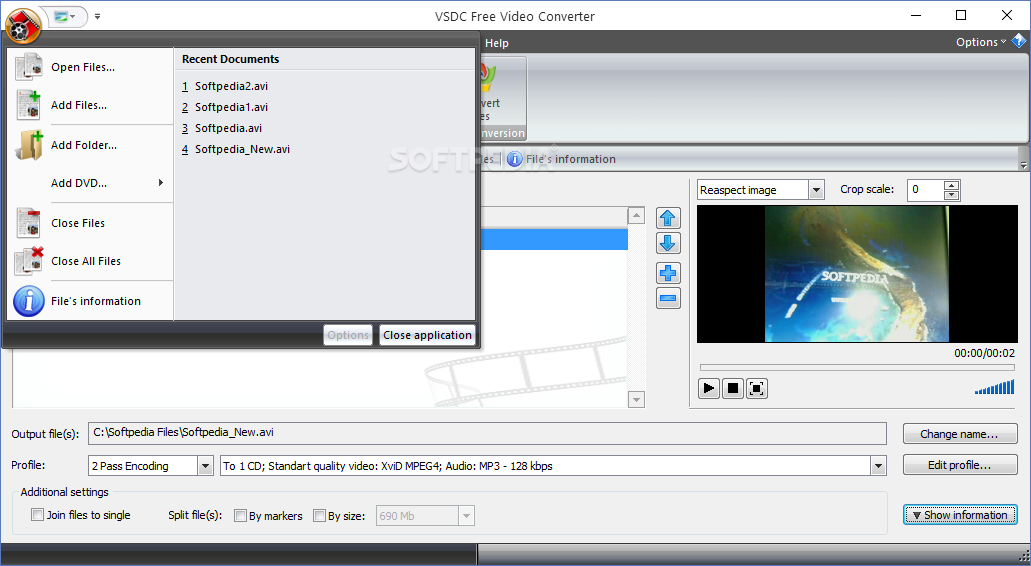Click the video preview thumbnail

click(857, 274)
